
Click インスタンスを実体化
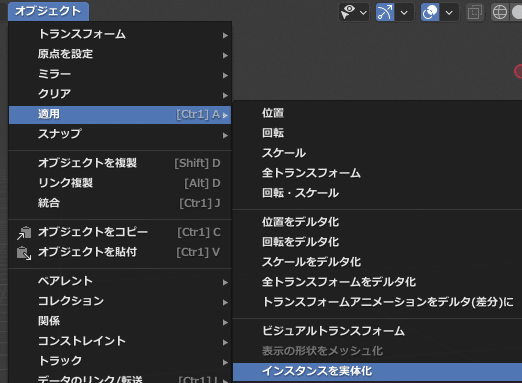tap(377, 371)
